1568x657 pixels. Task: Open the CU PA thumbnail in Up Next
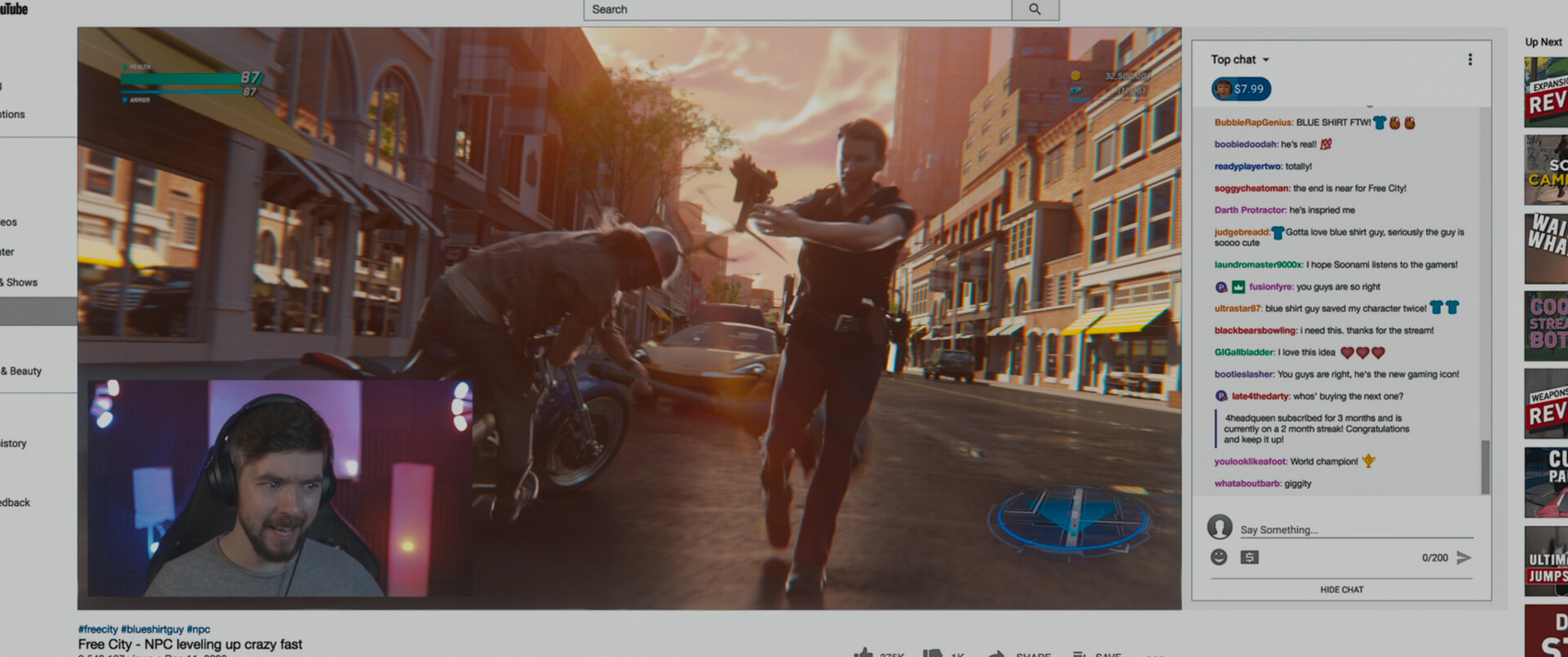pyautogui.click(x=1546, y=482)
